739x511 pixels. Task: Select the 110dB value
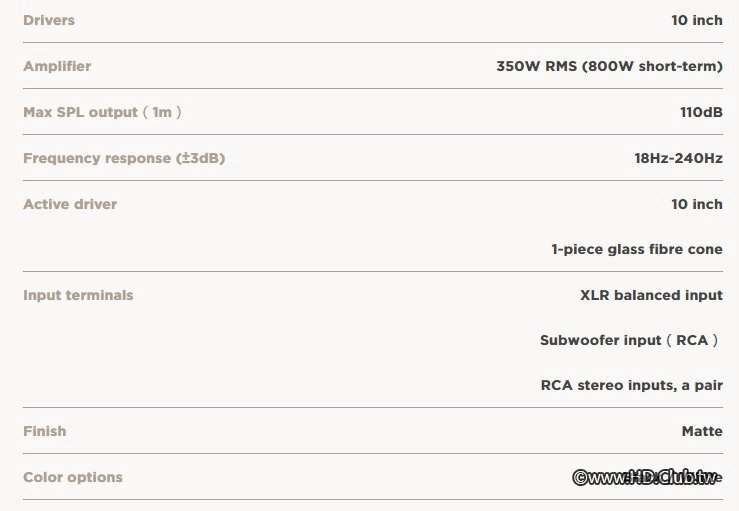(x=701, y=112)
